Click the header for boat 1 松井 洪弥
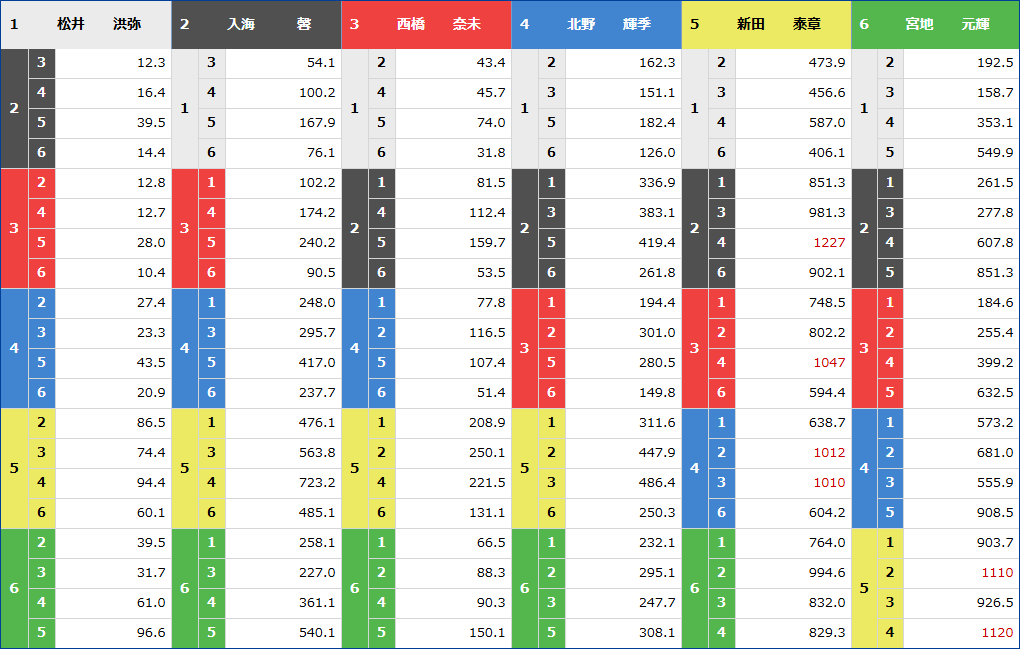Image resolution: width=1020 pixels, height=649 pixels. (x=86, y=24)
